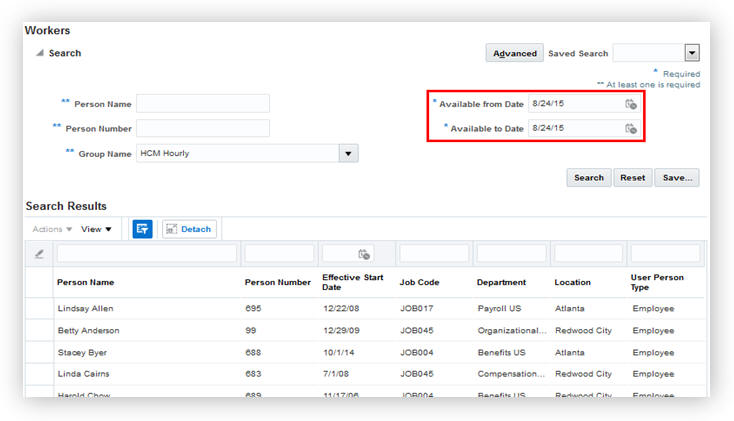Screen dimensions: 734x421
Task: Sort by Person Number column header
Action: pyautogui.click(x=278, y=282)
